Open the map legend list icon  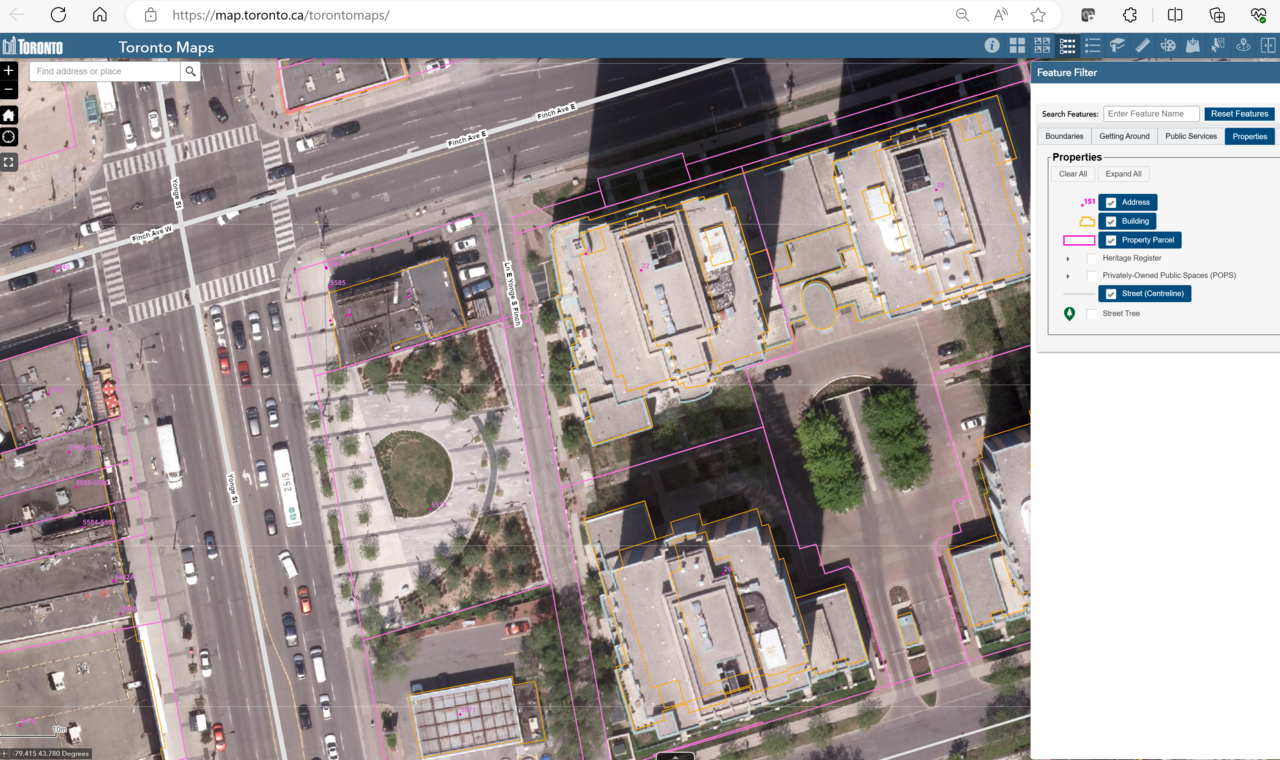1092,45
